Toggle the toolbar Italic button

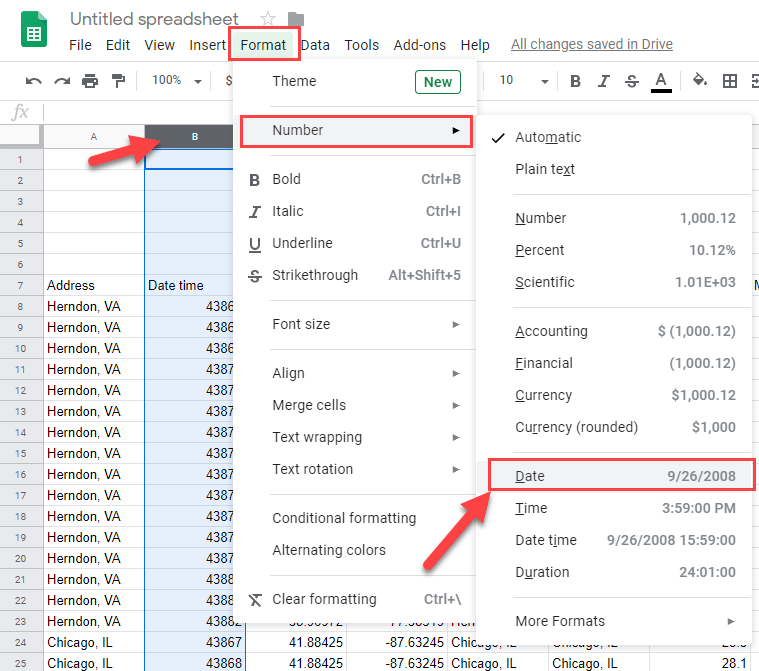point(603,81)
